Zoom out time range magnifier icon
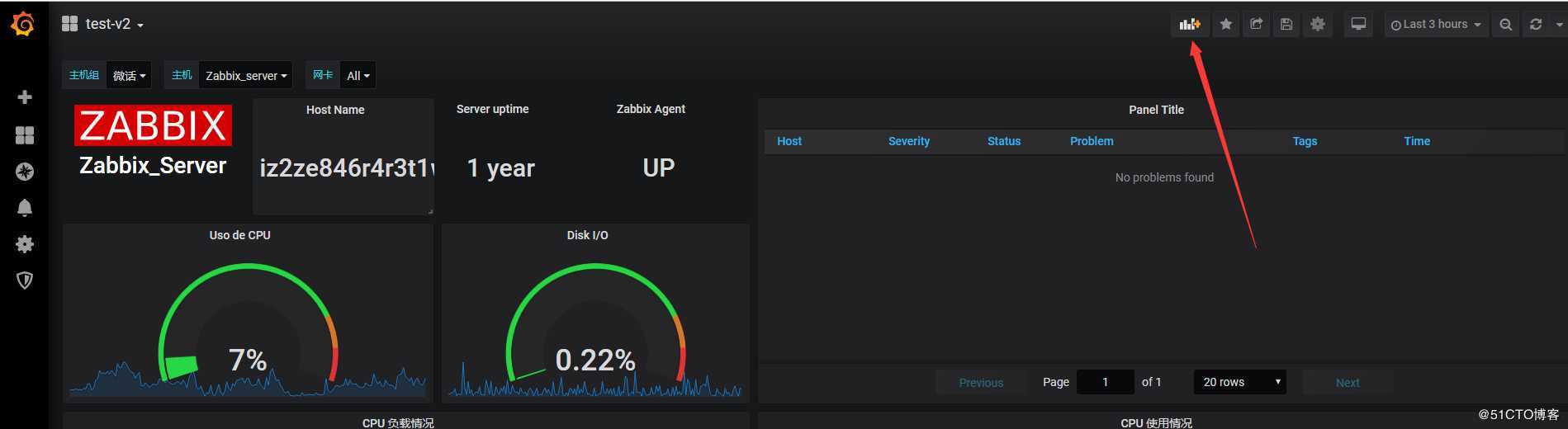1568x429 pixels. tap(1506, 24)
